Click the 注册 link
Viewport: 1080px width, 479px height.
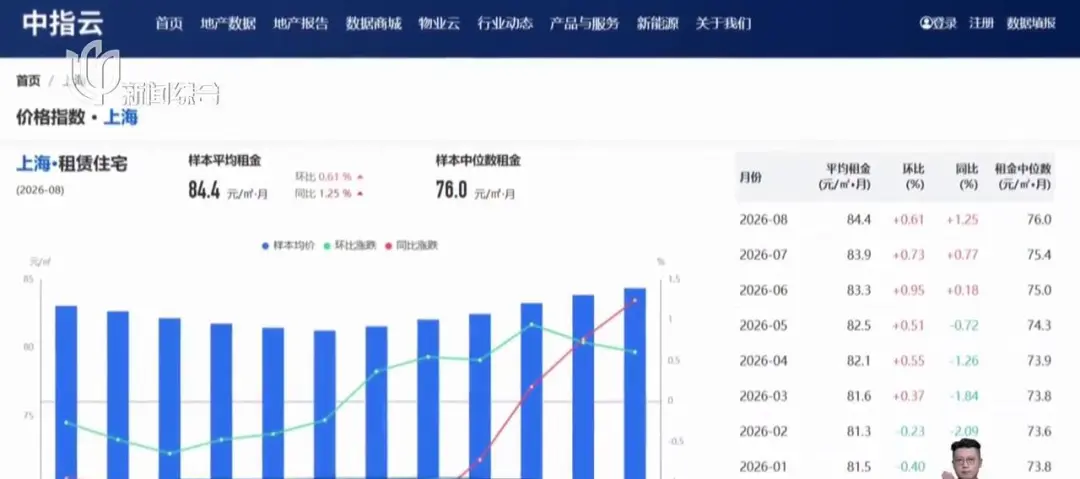[x=981, y=23]
